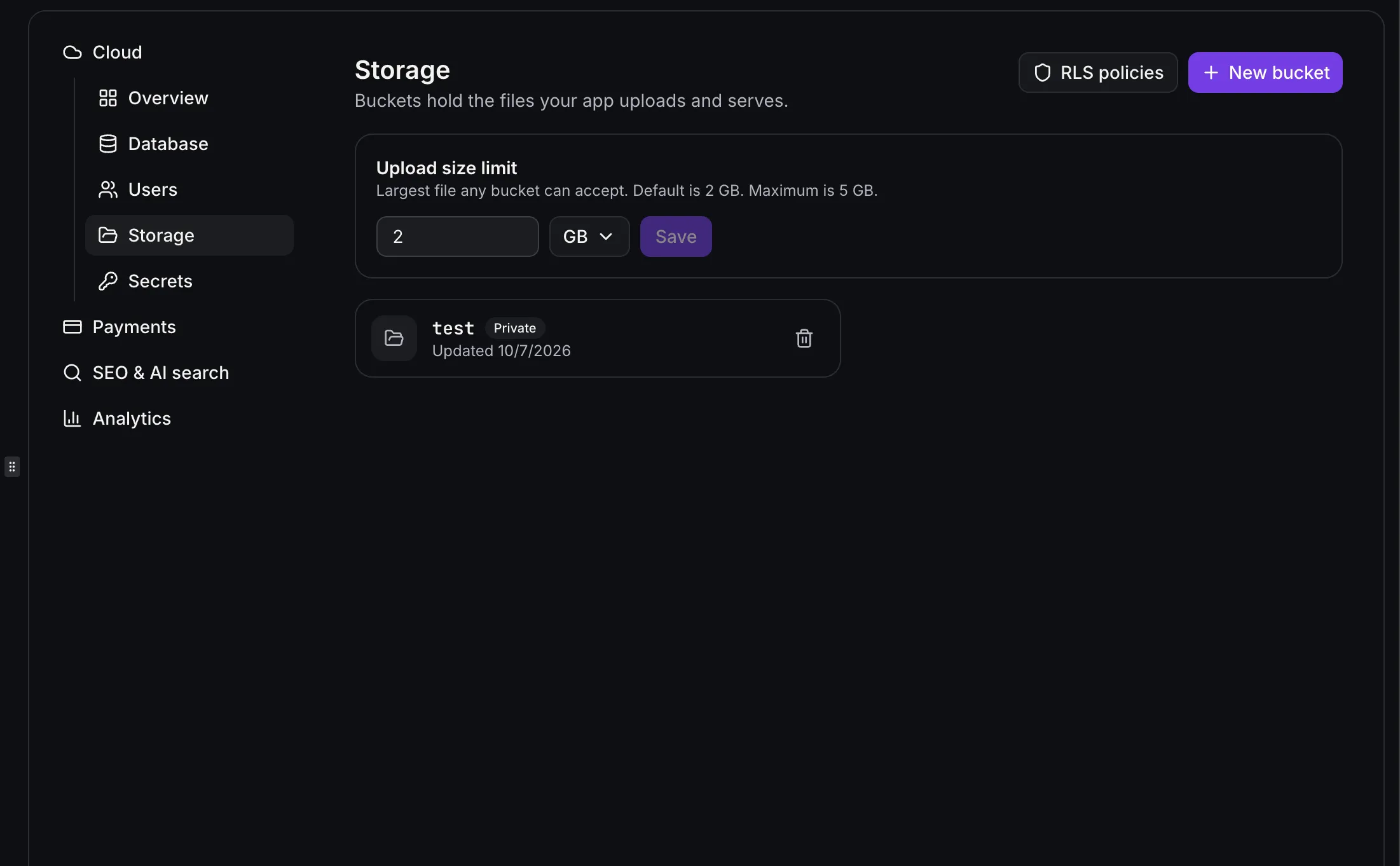Click the sidebar drag handle grip
Viewport: 1400px width, 866px height.
pyautogui.click(x=12, y=467)
